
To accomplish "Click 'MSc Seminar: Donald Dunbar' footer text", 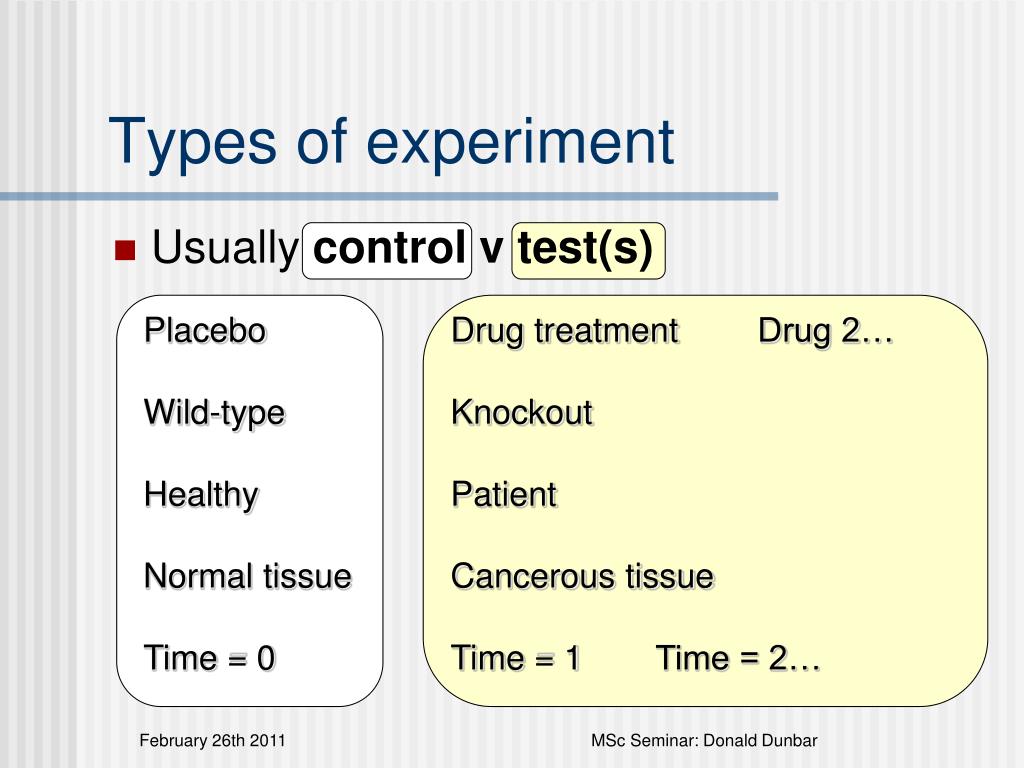I will click(x=704, y=741).
